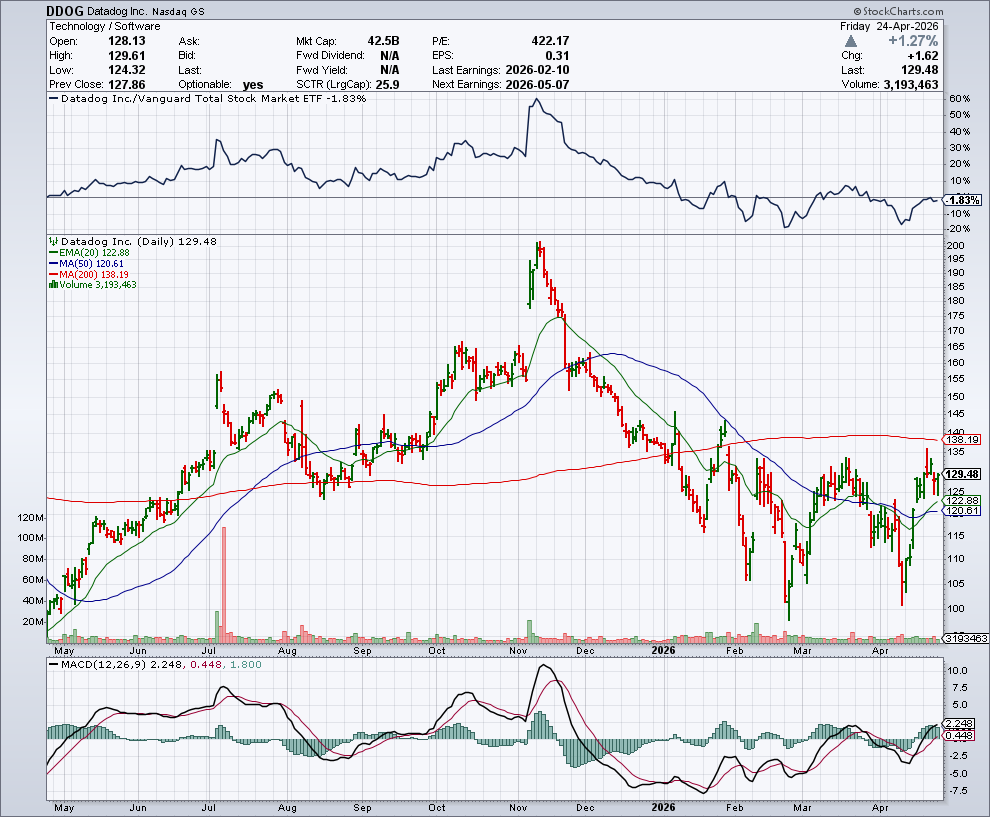Click the 10.0 MACD scale label
Screen dimensions: 990x817
[957, 671]
